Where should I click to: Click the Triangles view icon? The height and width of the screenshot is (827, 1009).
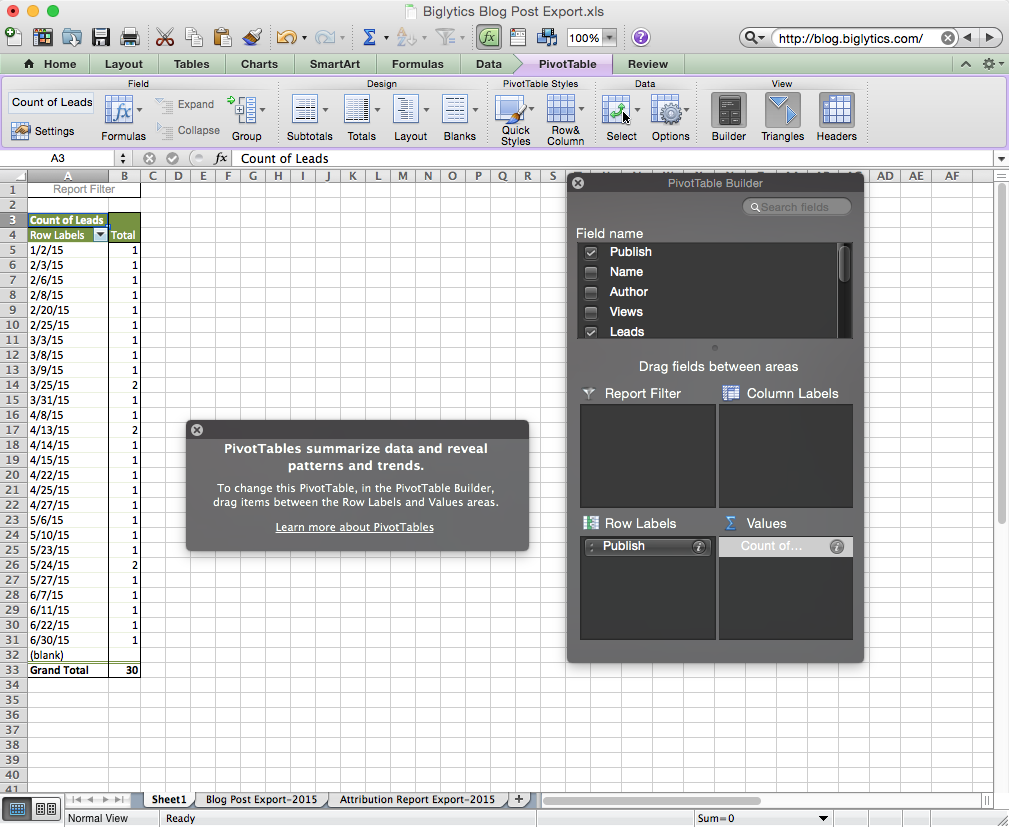coord(782,110)
